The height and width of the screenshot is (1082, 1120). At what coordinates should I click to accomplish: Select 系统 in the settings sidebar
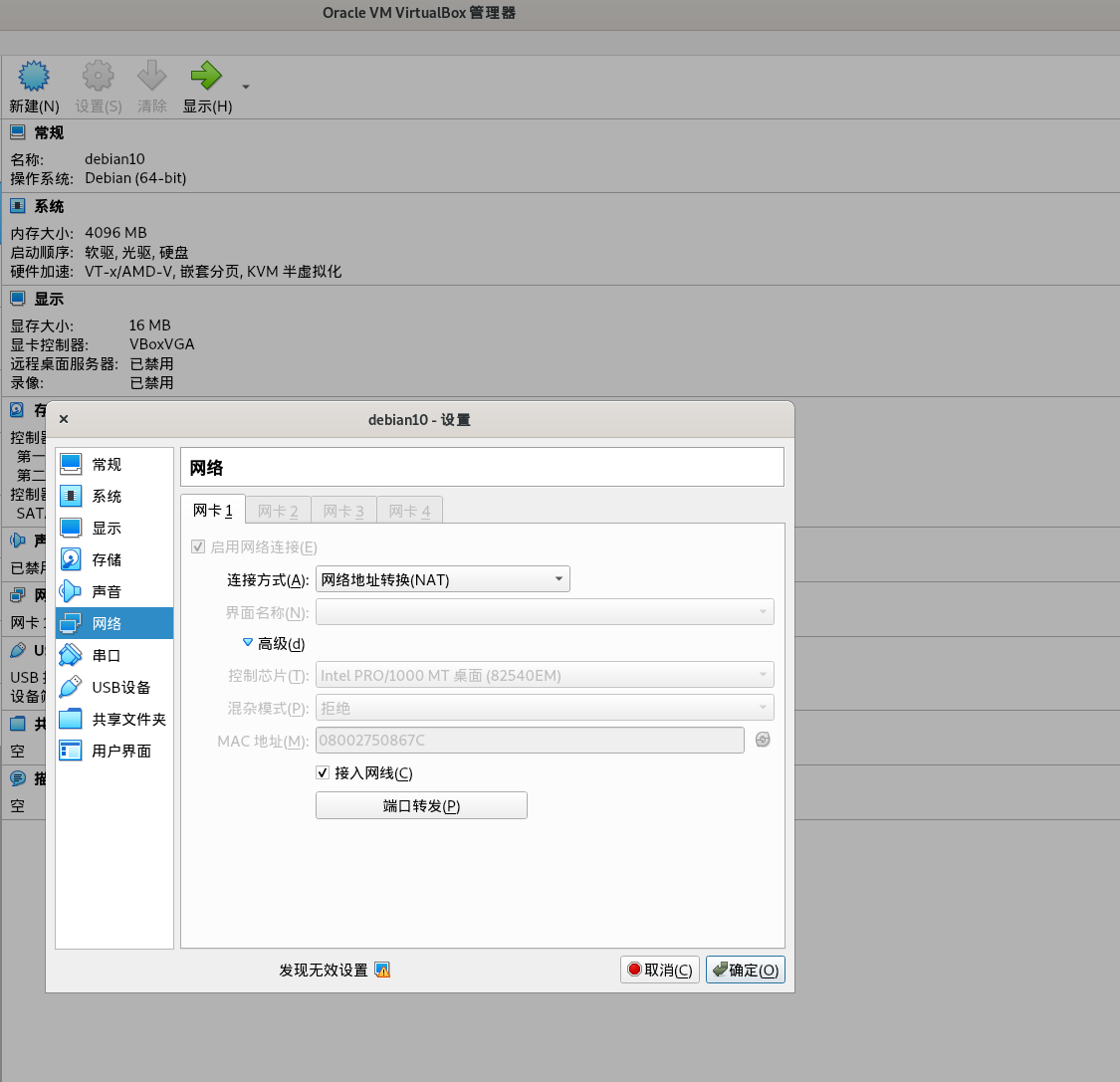pos(114,497)
